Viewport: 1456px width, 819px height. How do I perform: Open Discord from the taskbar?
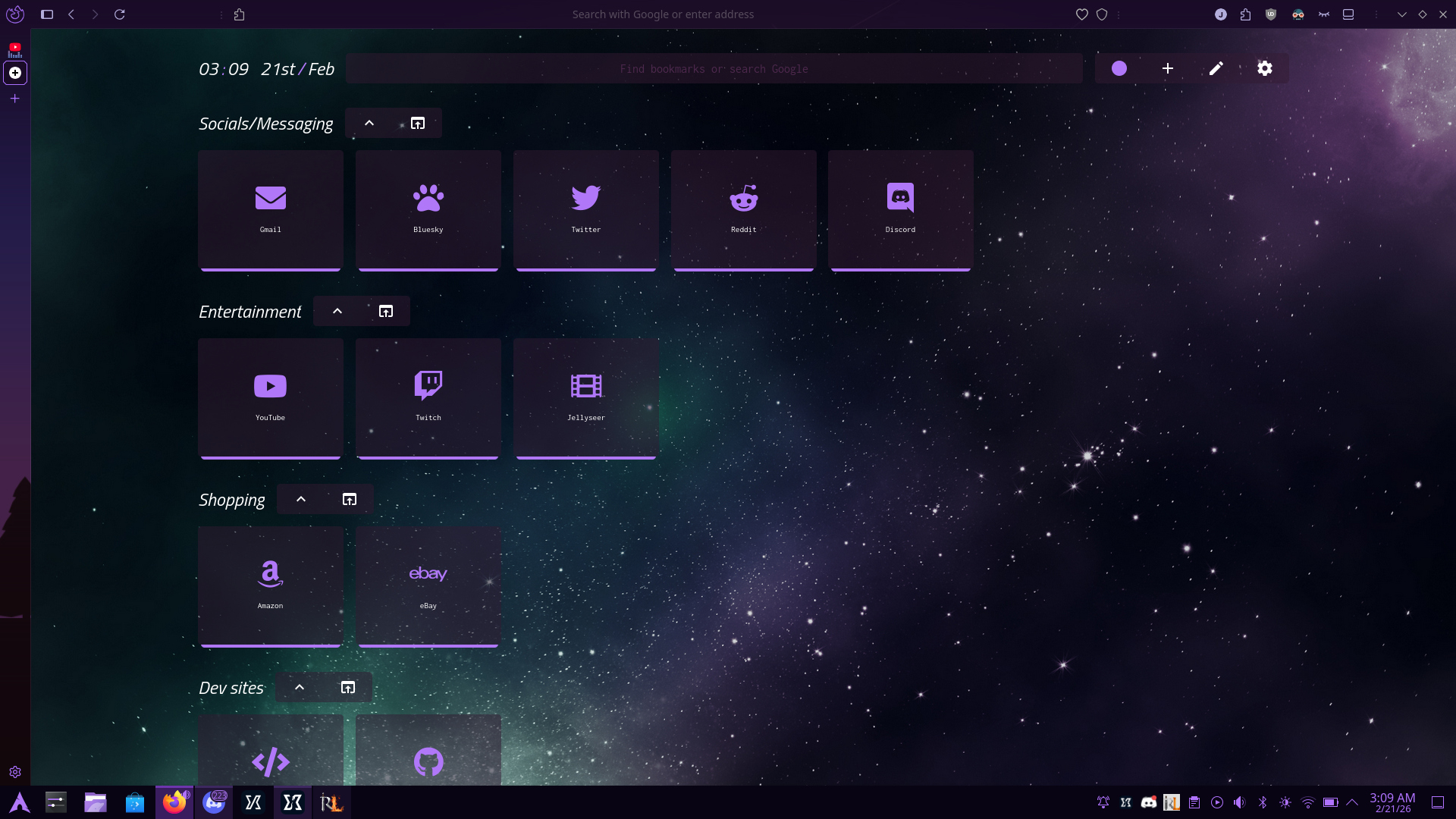pos(215,802)
